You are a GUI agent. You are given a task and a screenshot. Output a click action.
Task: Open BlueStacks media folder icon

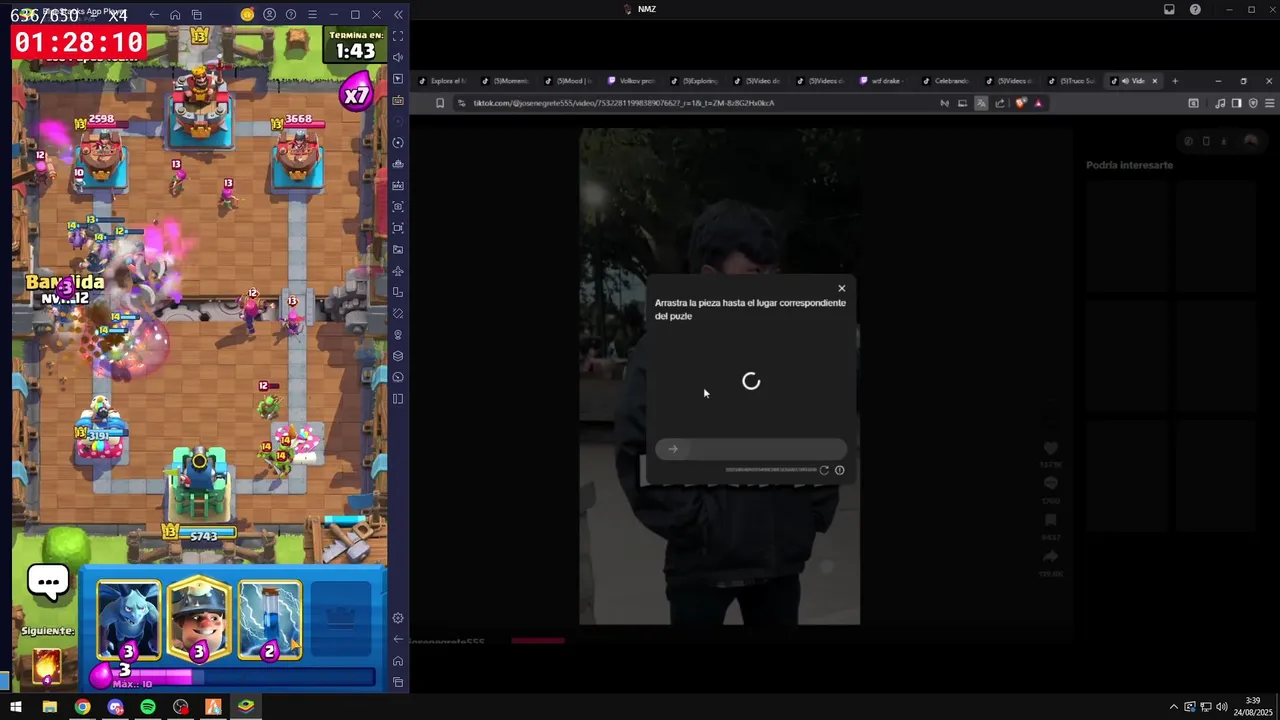[398, 250]
